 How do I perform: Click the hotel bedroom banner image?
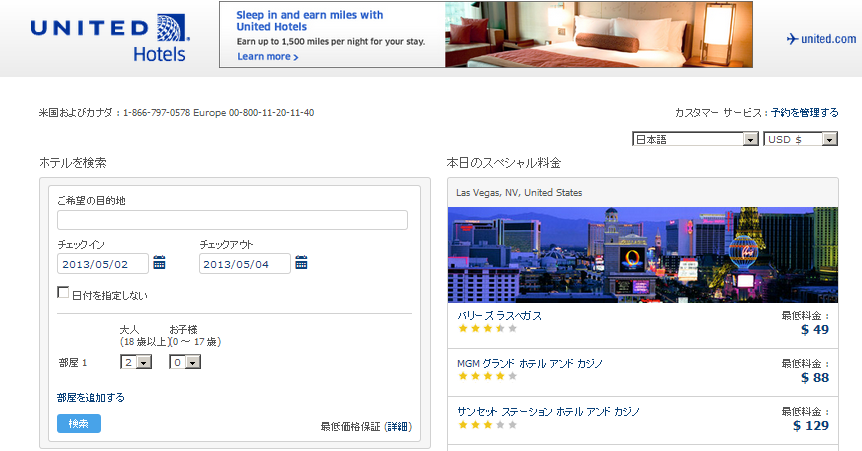(599, 35)
